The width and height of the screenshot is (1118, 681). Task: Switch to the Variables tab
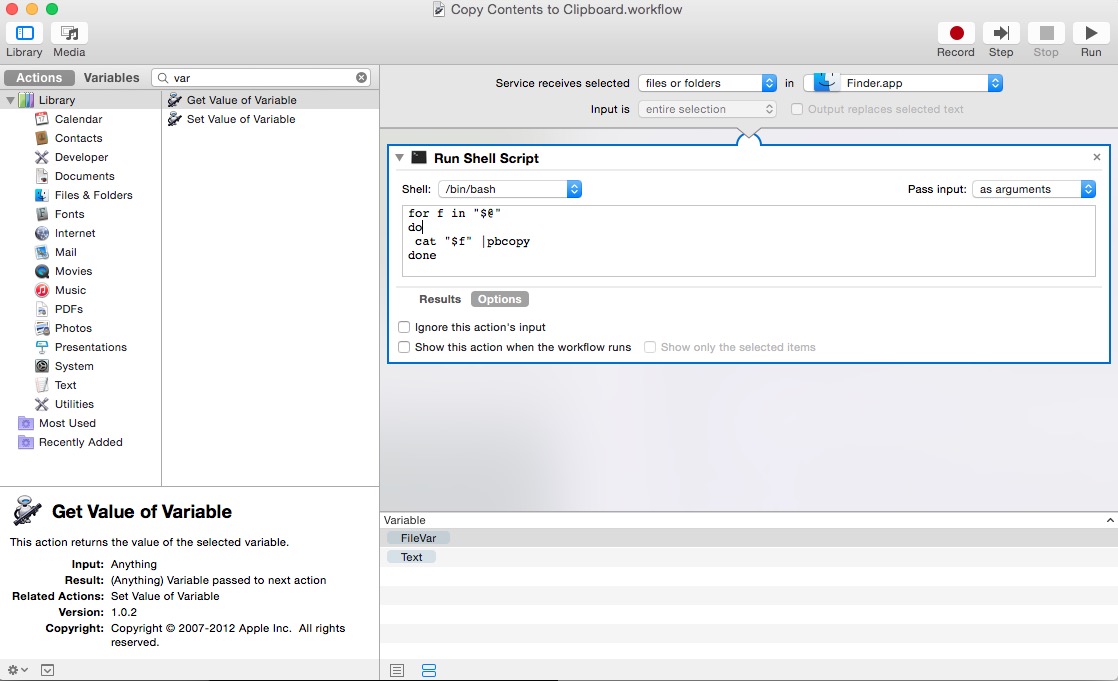tap(111, 78)
